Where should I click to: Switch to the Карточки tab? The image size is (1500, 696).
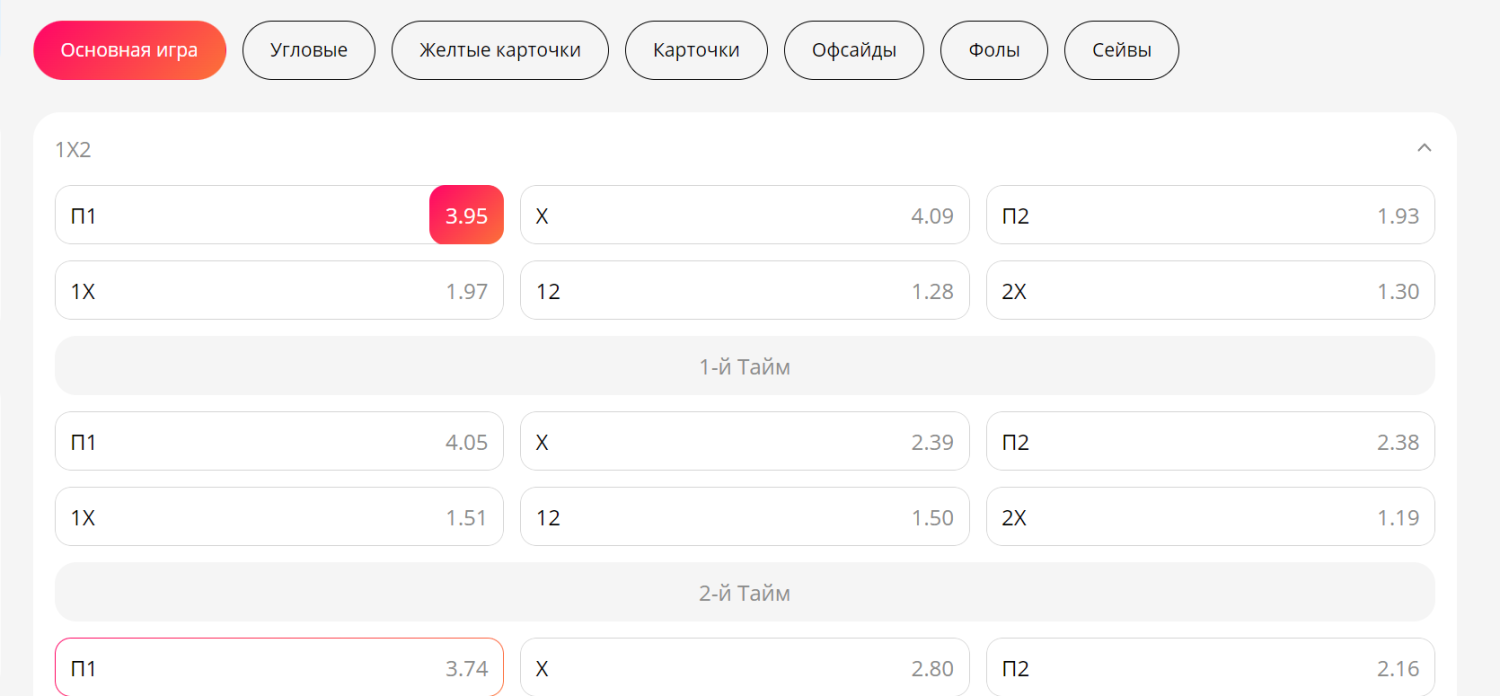tap(696, 50)
